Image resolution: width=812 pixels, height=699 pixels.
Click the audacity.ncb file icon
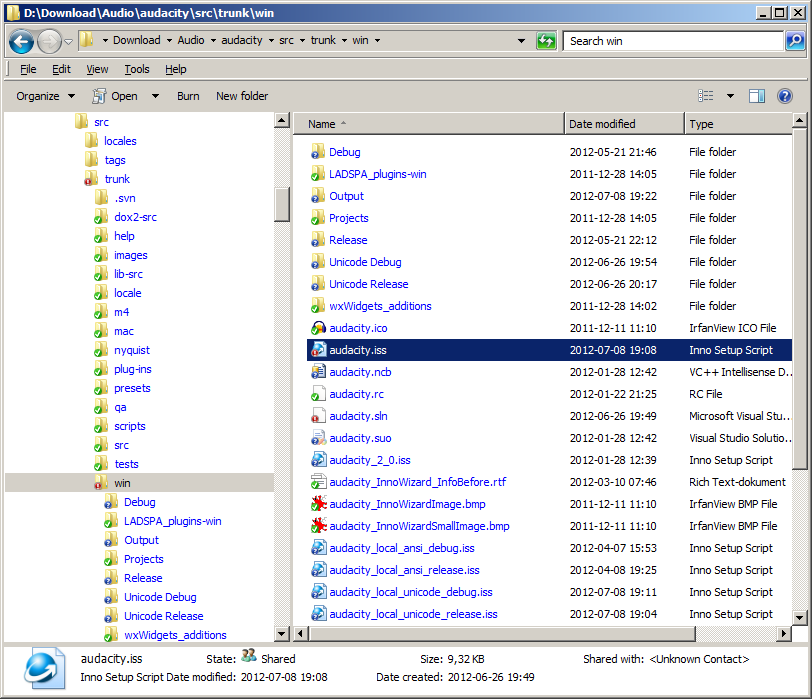pos(318,372)
